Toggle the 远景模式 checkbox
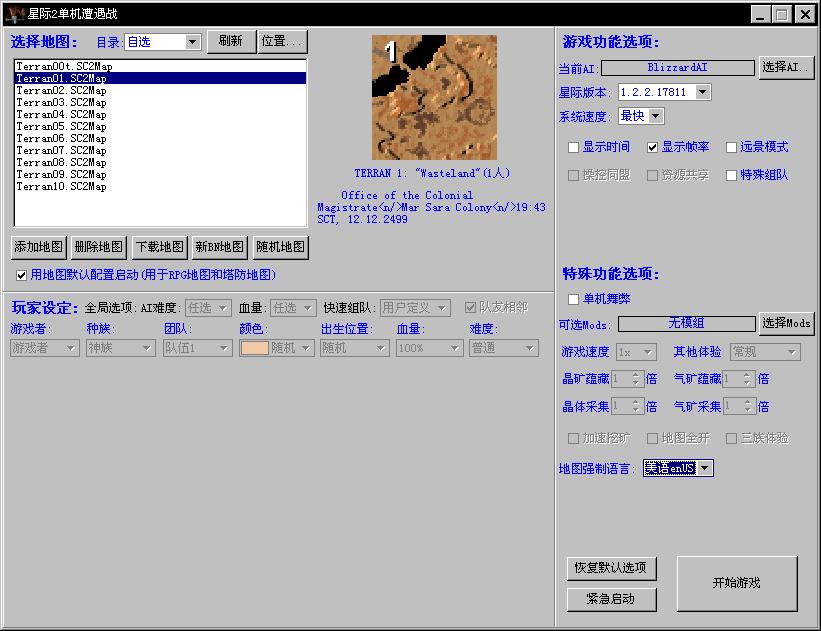Image resolution: width=821 pixels, height=631 pixels. [732, 147]
